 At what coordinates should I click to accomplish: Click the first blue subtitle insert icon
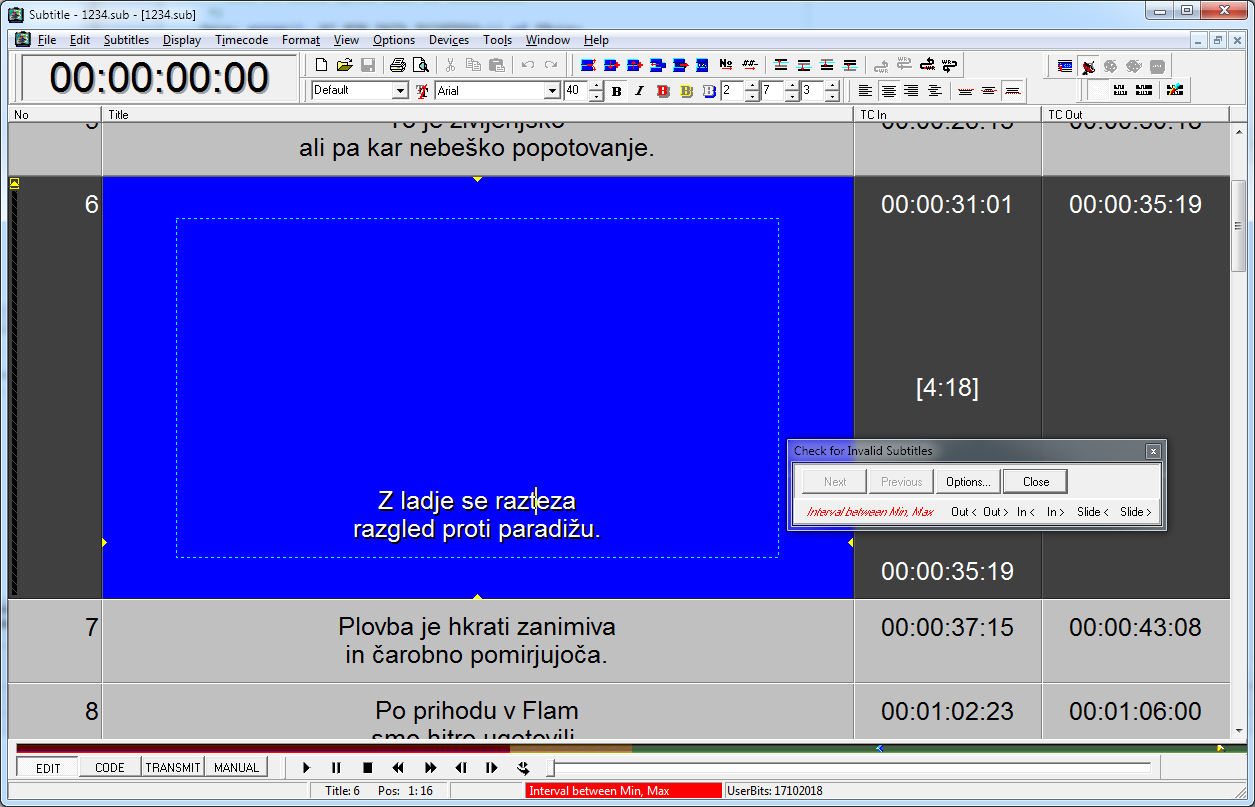pyautogui.click(x=588, y=65)
